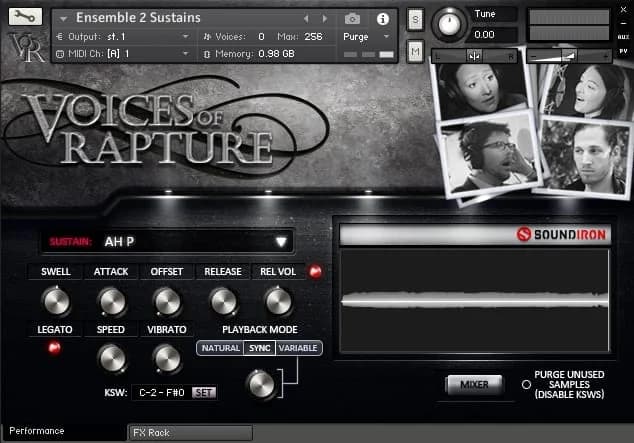Click the camera snapshot icon

point(352,19)
